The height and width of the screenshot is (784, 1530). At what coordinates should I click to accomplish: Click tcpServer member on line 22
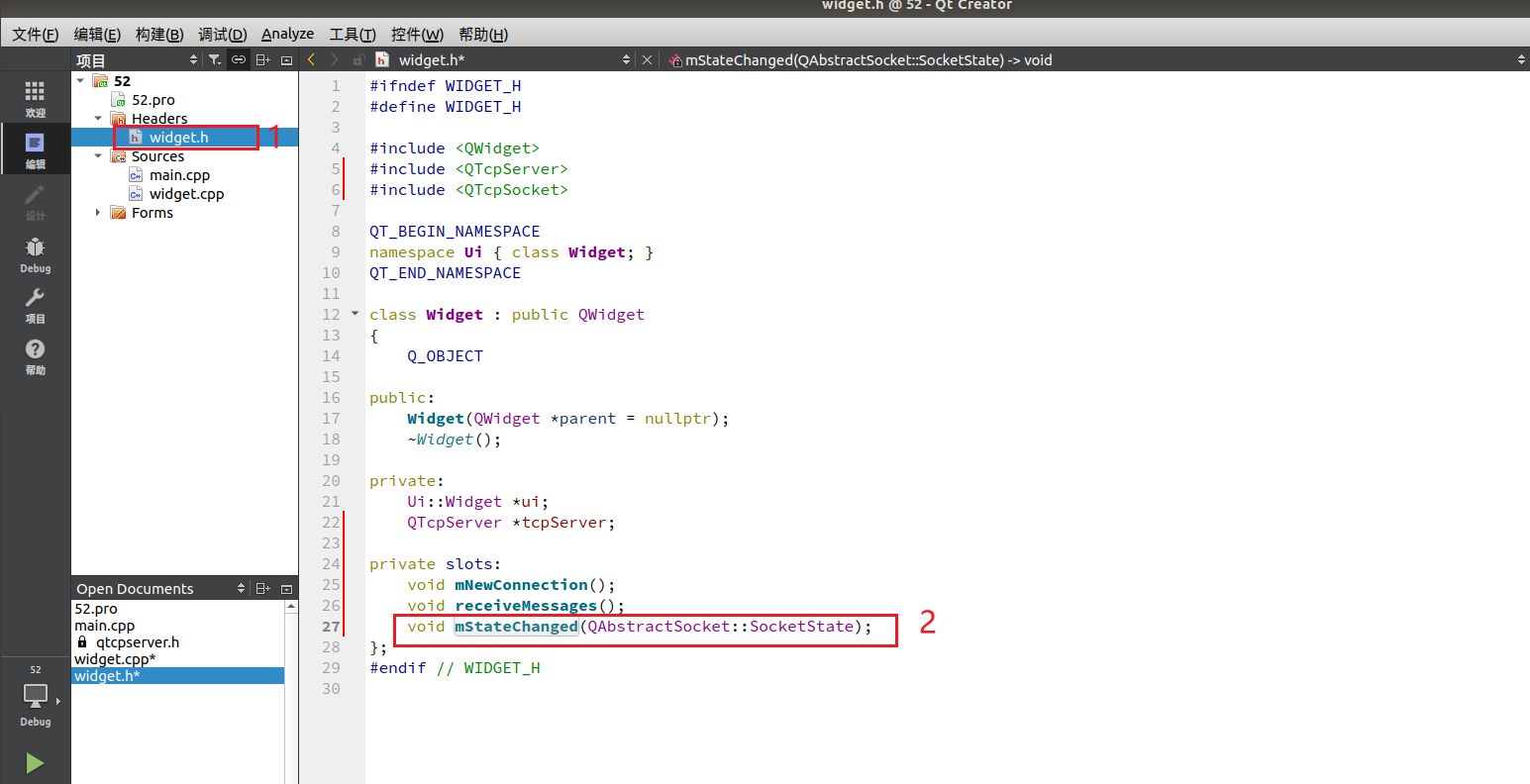pyautogui.click(x=563, y=523)
